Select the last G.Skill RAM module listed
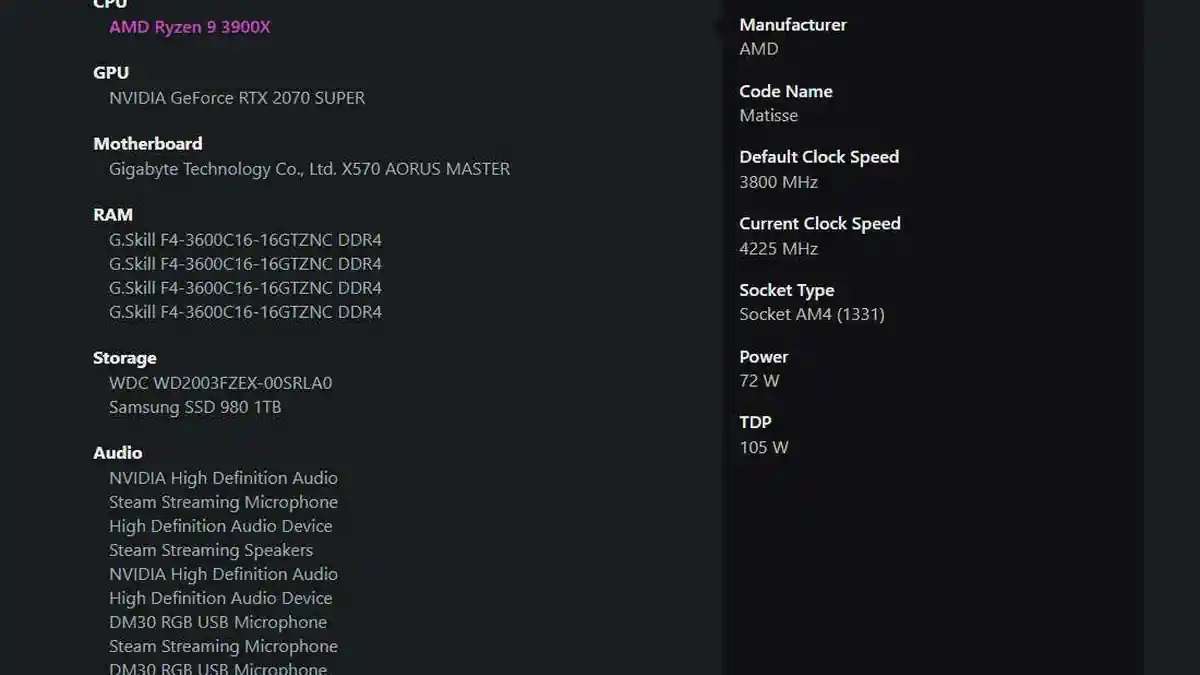 (245, 312)
